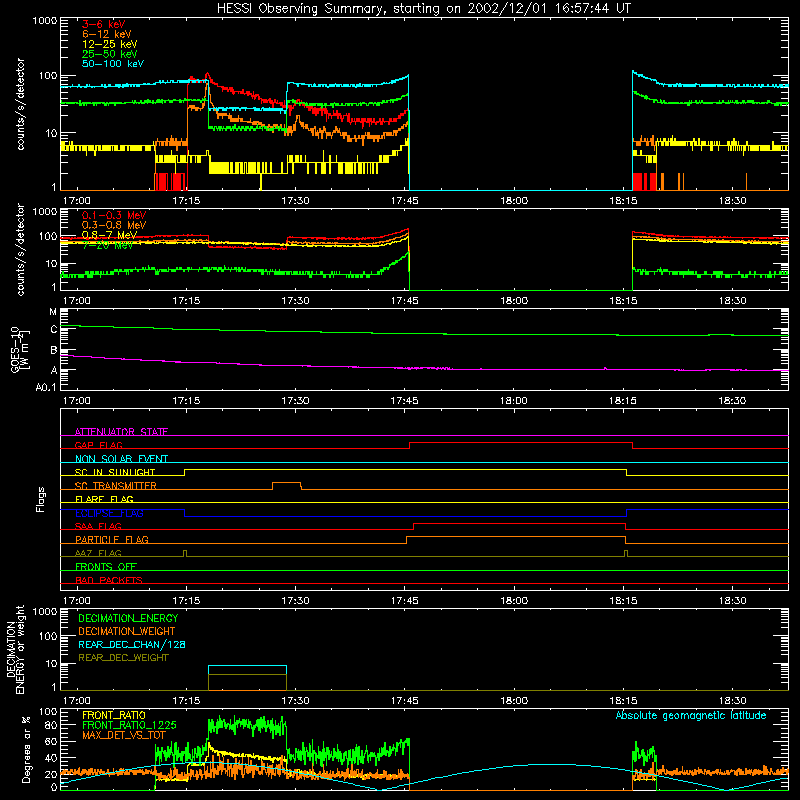Click the GOES-10 W m-2 axis label

click(20, 350)
